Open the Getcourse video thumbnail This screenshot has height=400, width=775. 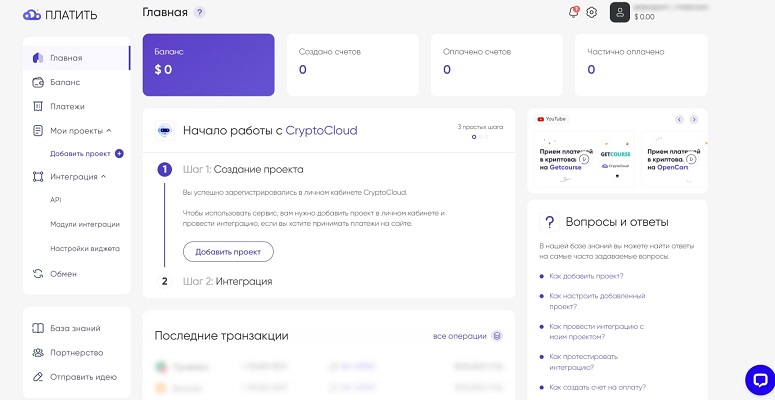(x=584, y=159)
